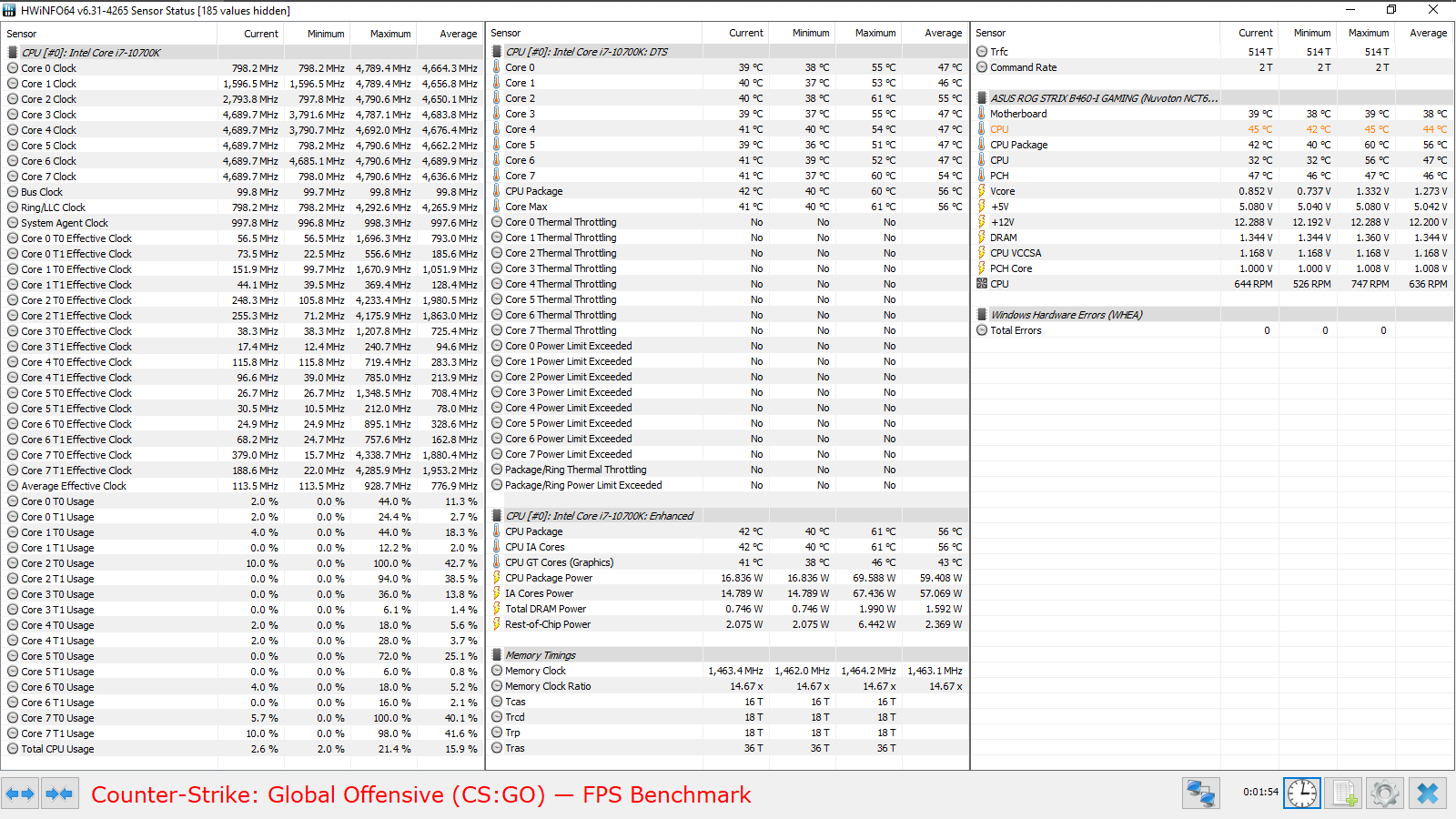The height and width of the screenshot is (819, 1456).
Task: Click the round icon beside Total CPU Usage
Action: [x=13, y=749]
